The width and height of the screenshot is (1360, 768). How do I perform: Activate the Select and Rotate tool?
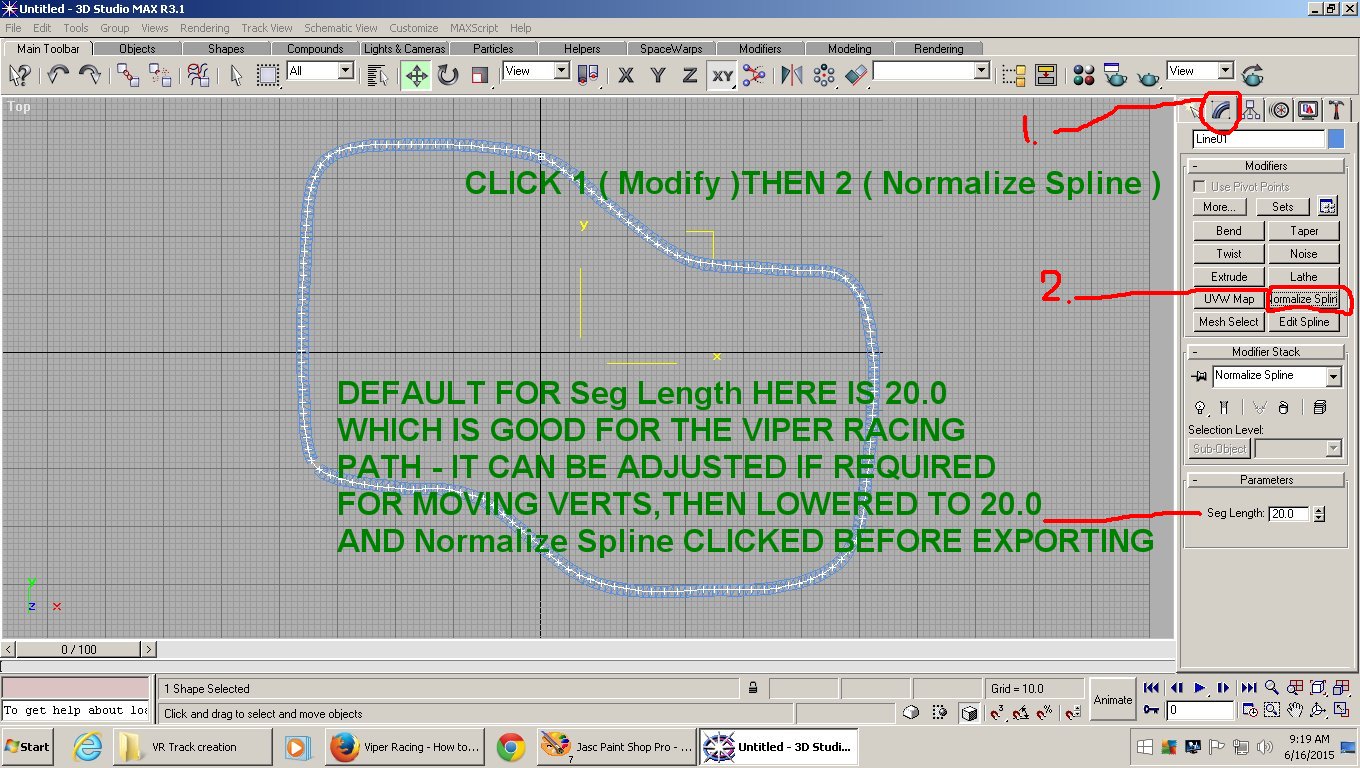447,75
